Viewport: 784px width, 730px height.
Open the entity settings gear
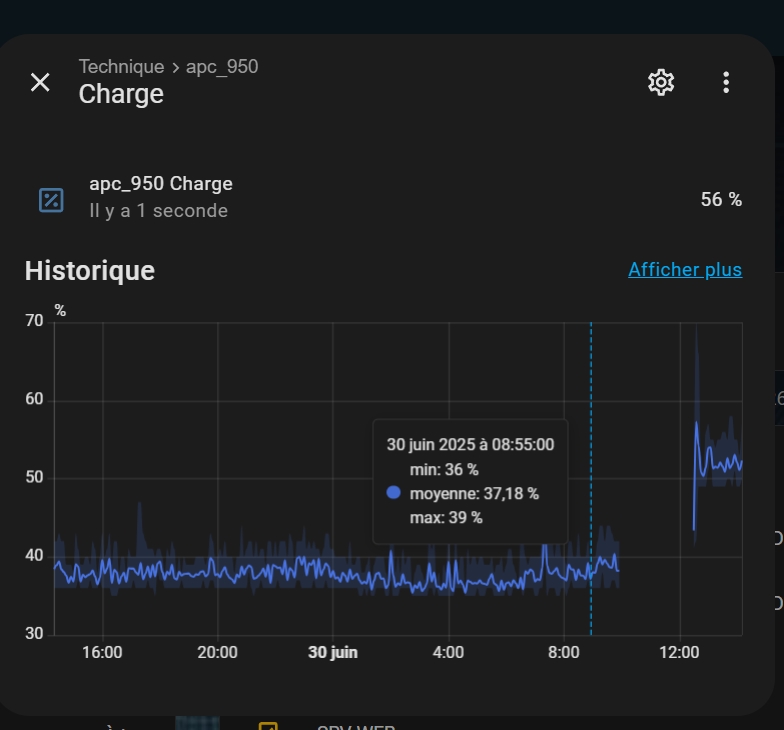tap(661, 82)
